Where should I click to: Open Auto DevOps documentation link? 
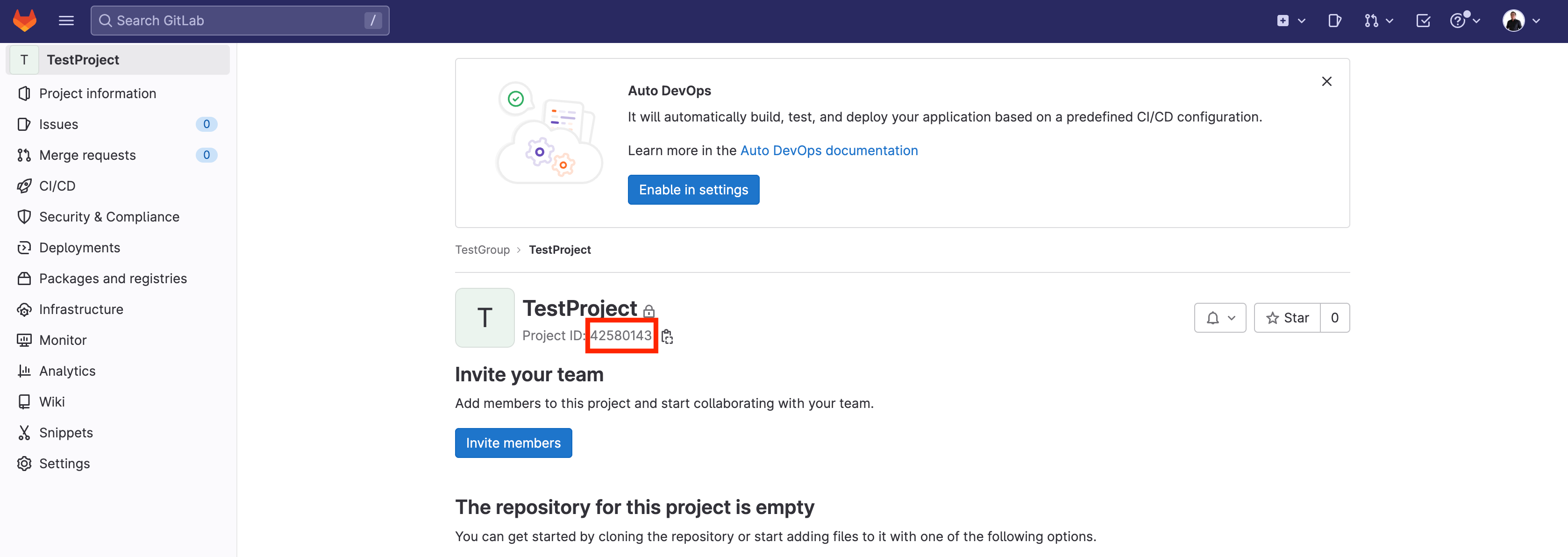[x=828, y=150]
